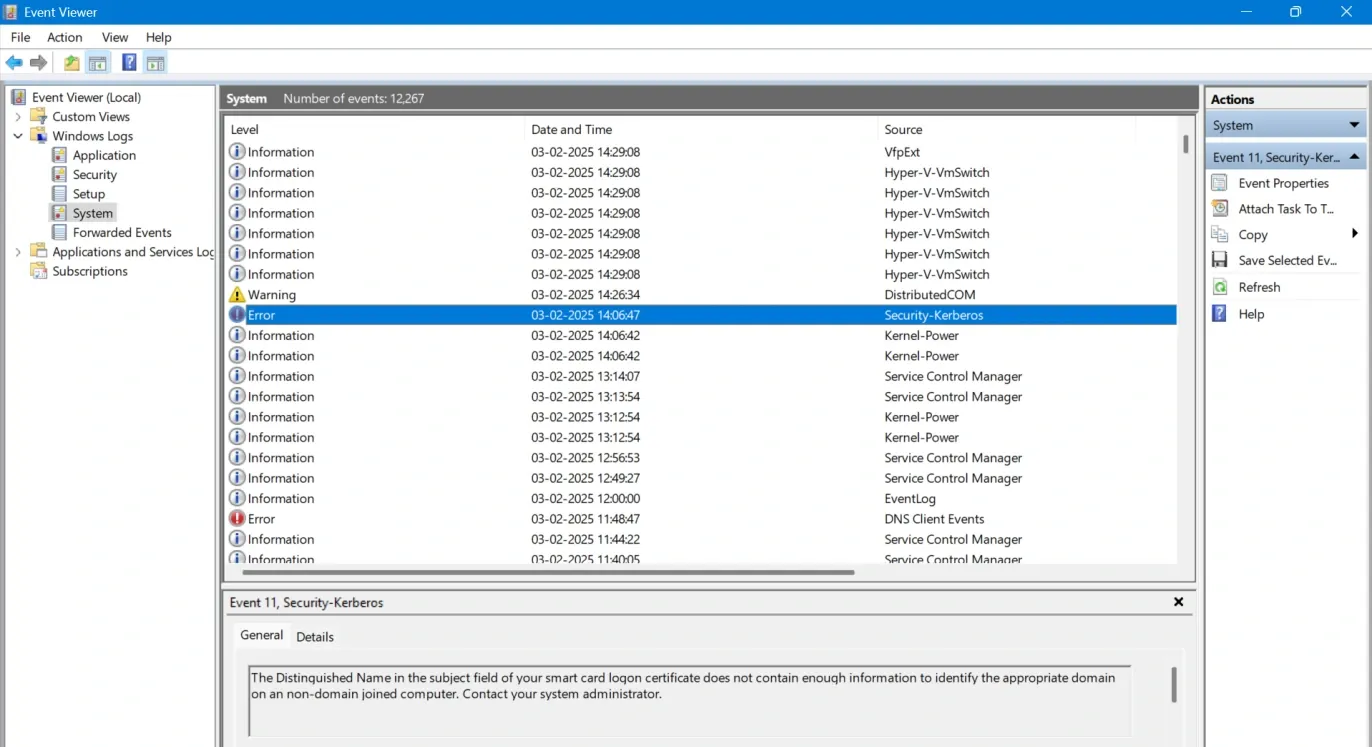
Task: Close the event preview pane
Action: [x=1178, y=602]
